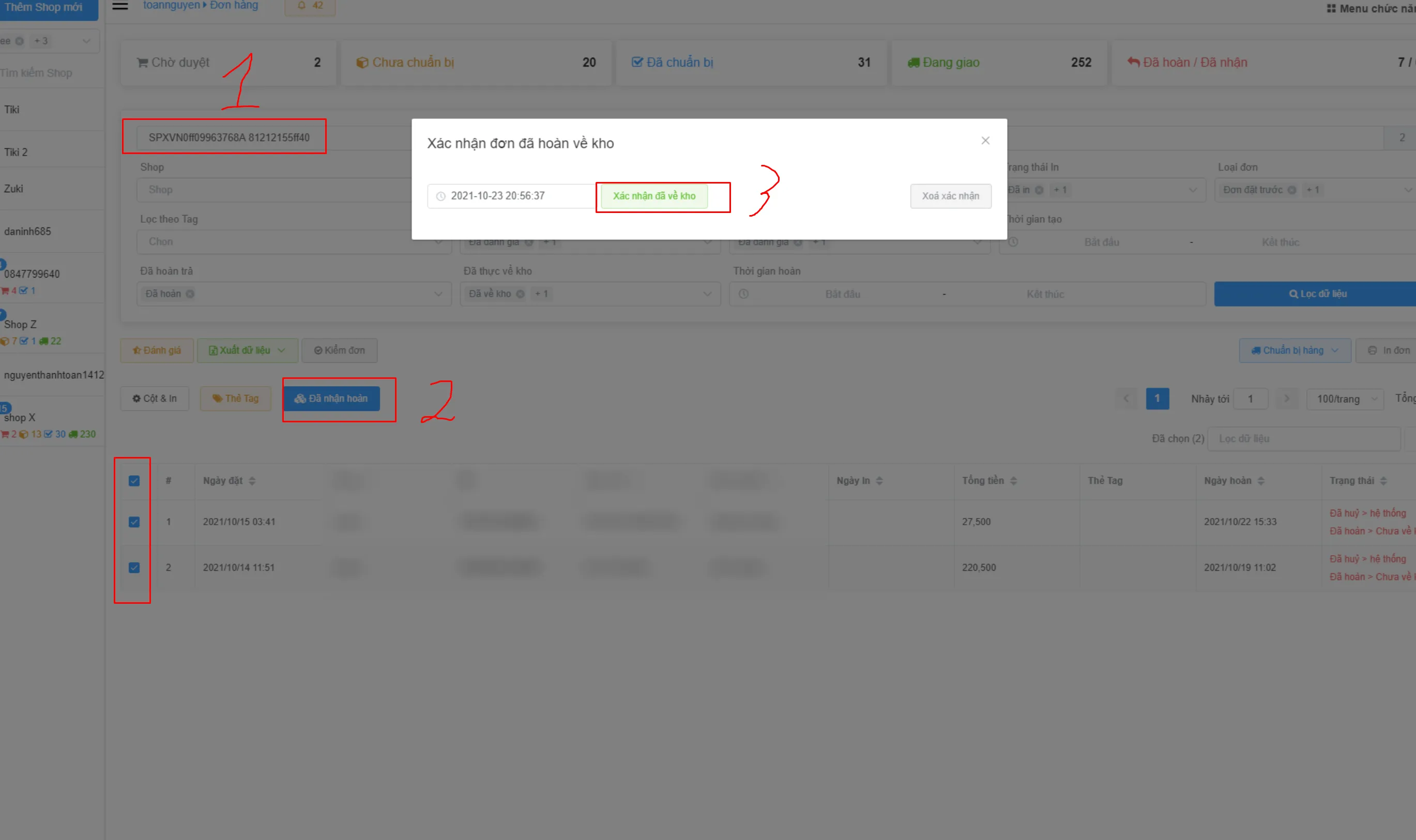Switch to the 'Chưa chuẩn bị' status tab
Screen dimensions: 1416x840
(476, 62)
